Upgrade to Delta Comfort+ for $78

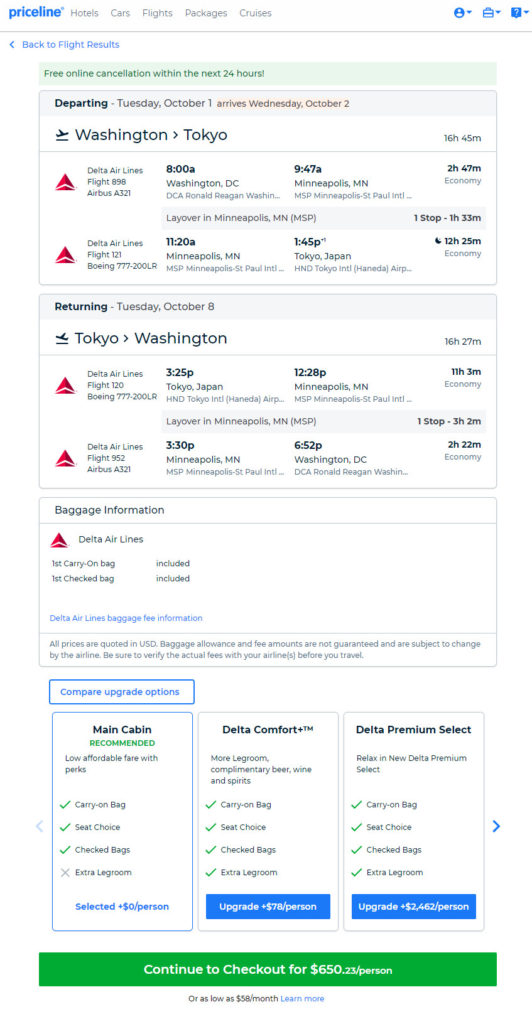(268, 906)
